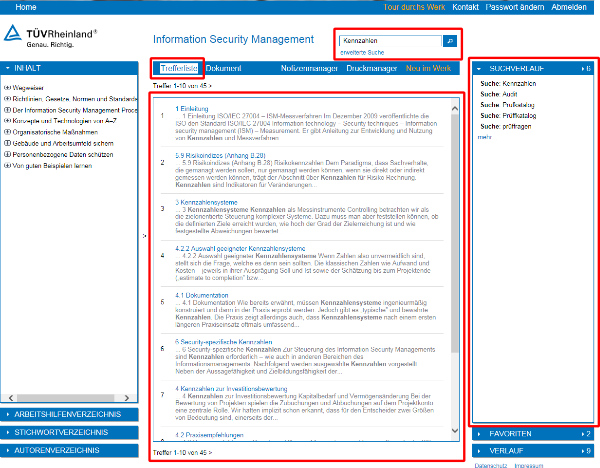Click results list scroll up arrow
Viewport: 600px width, 468px height.
pyautogui.click(x=455, y=109)
